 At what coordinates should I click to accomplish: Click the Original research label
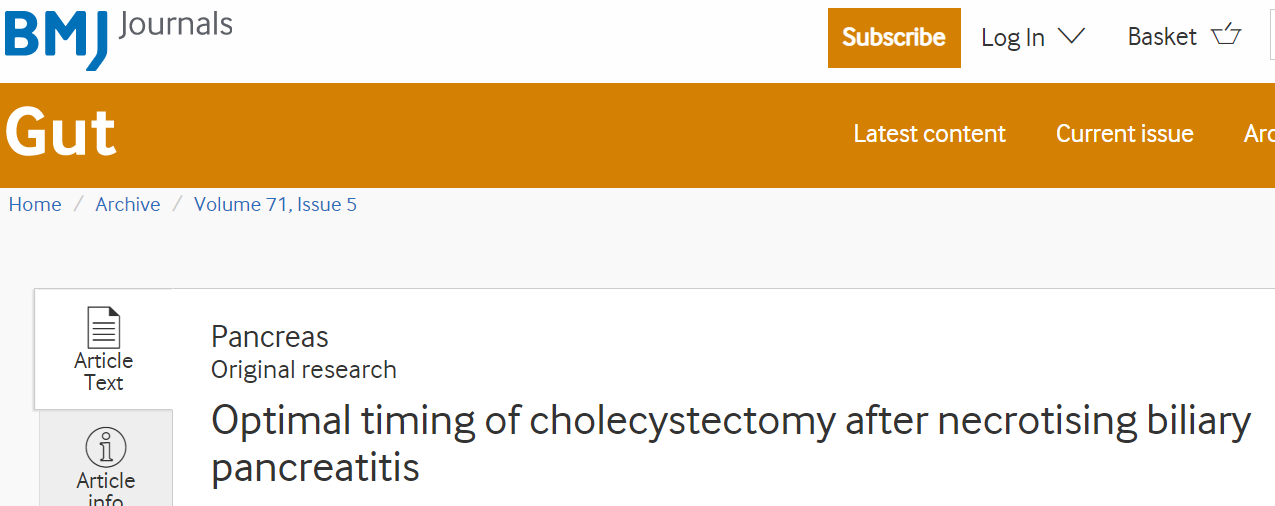point(304,370)
